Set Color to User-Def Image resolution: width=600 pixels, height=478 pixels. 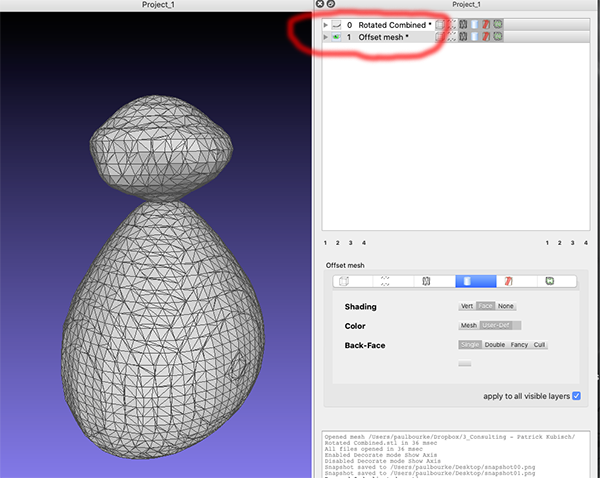coord(496,325)
